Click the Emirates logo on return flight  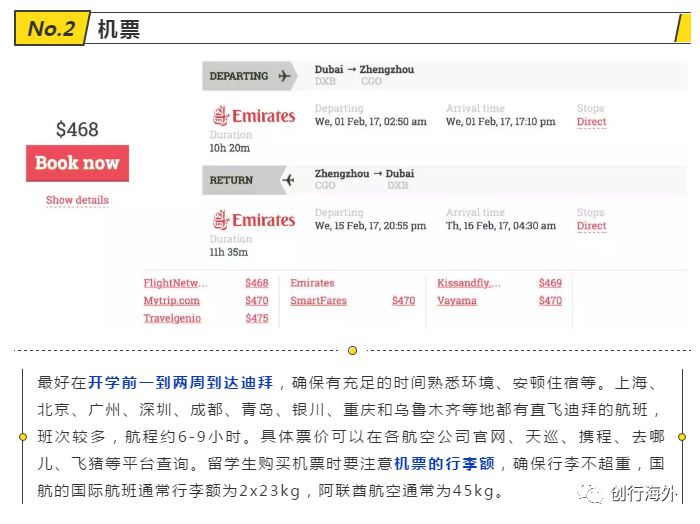(254, 220)
